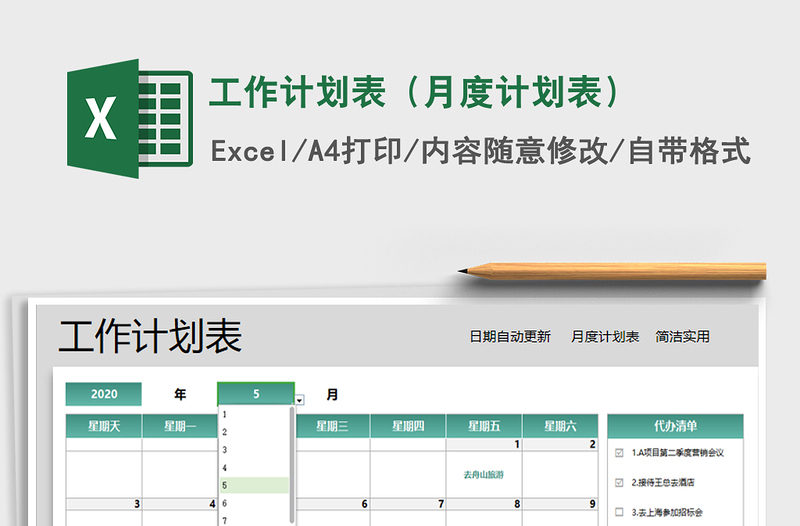Click the 星期天 column header
800x526 pixels.
click(x=104, y=426)
